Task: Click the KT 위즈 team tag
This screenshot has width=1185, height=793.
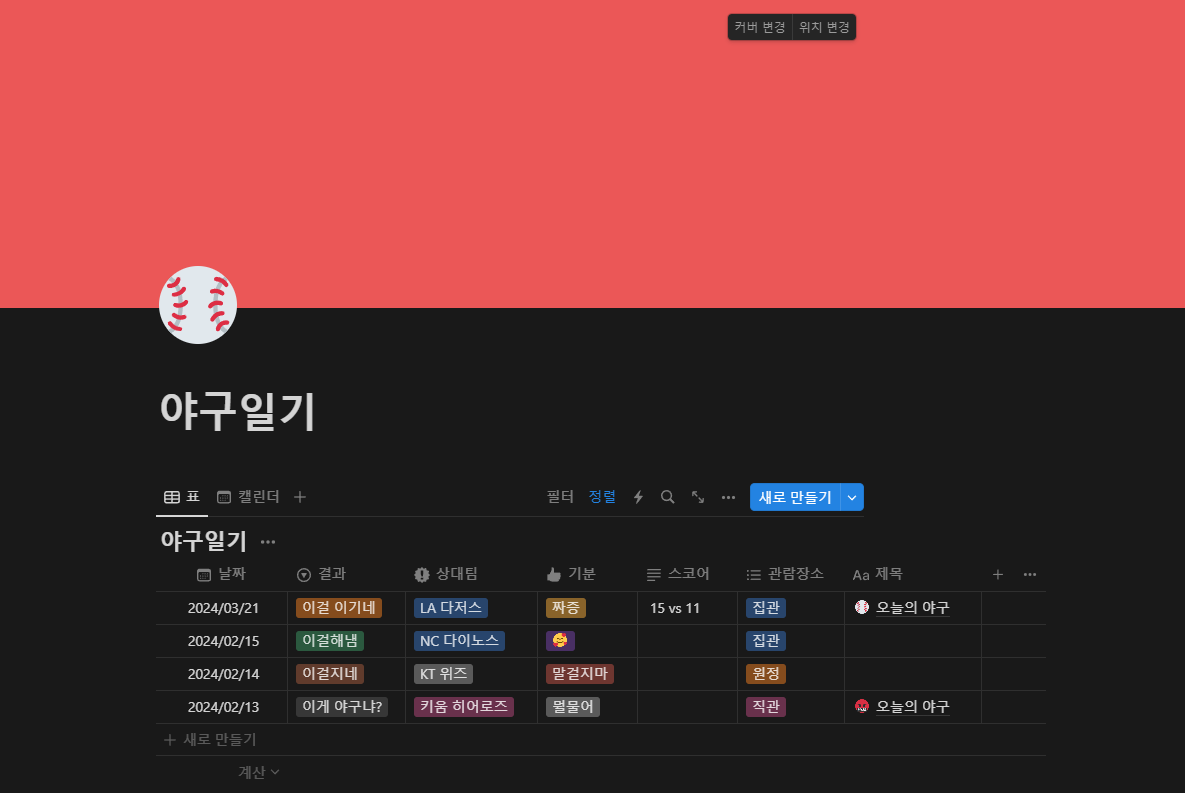Action: click(444, 674)
